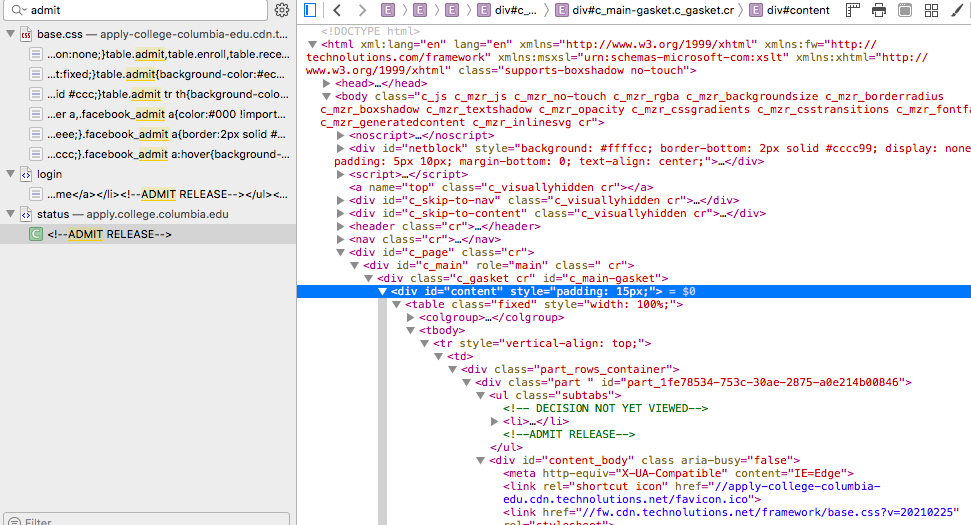Toggle the compositing borders layer icon
This screenshot has height=525, width=971.
905,10
